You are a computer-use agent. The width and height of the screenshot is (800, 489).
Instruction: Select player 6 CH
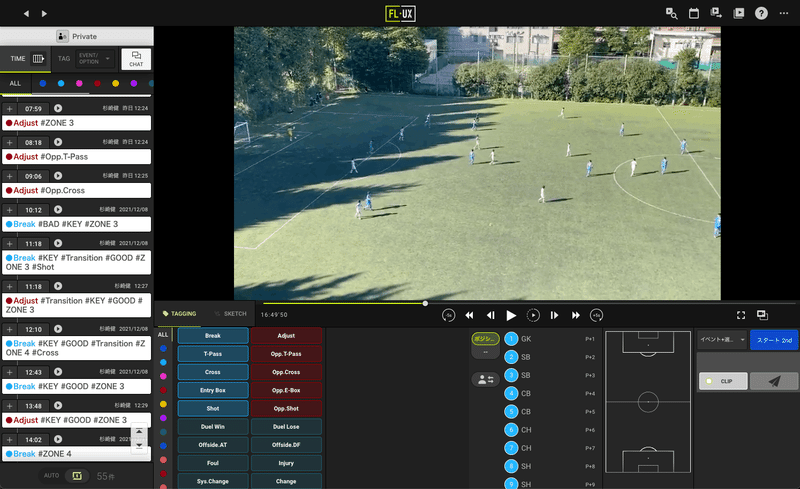[511, 430]
